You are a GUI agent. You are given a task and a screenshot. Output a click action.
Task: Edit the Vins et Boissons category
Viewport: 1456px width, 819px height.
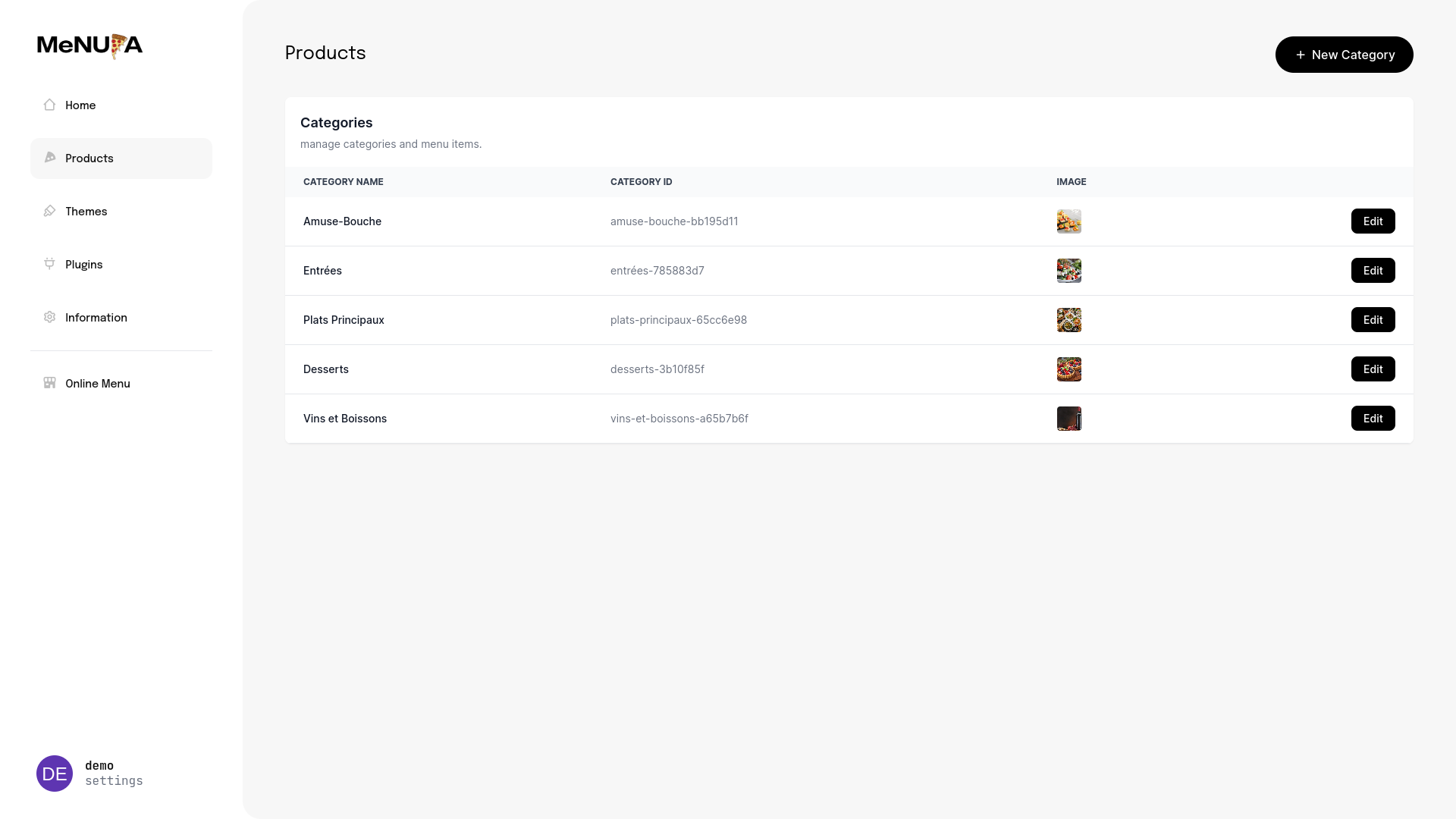(x=1373, y=418)
